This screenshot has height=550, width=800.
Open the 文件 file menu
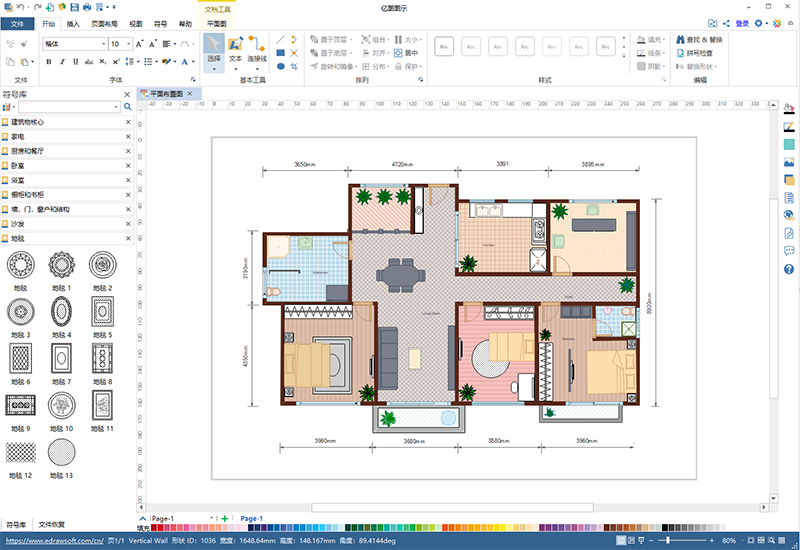(17, 23)
